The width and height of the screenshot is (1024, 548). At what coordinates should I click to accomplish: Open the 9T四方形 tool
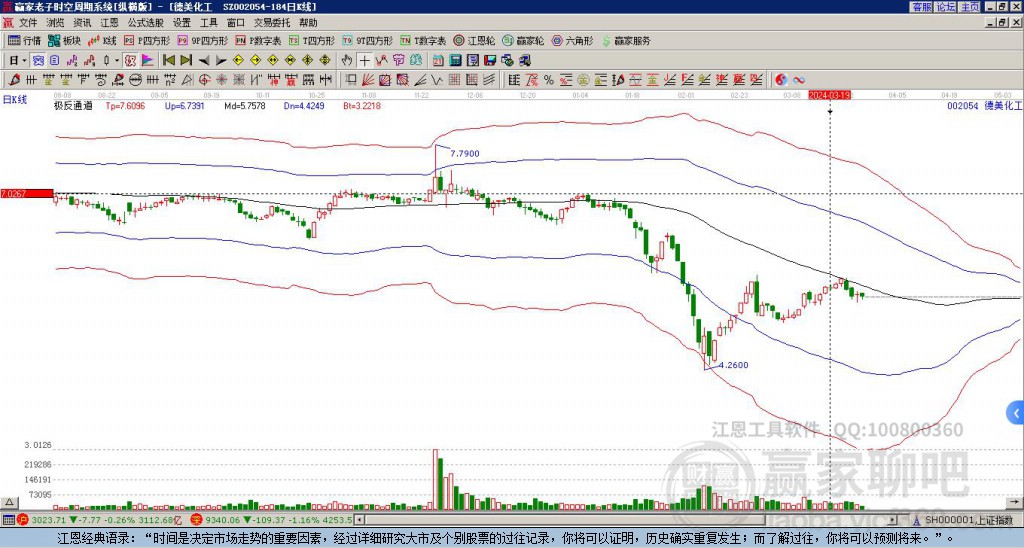[x=367, y=40]
